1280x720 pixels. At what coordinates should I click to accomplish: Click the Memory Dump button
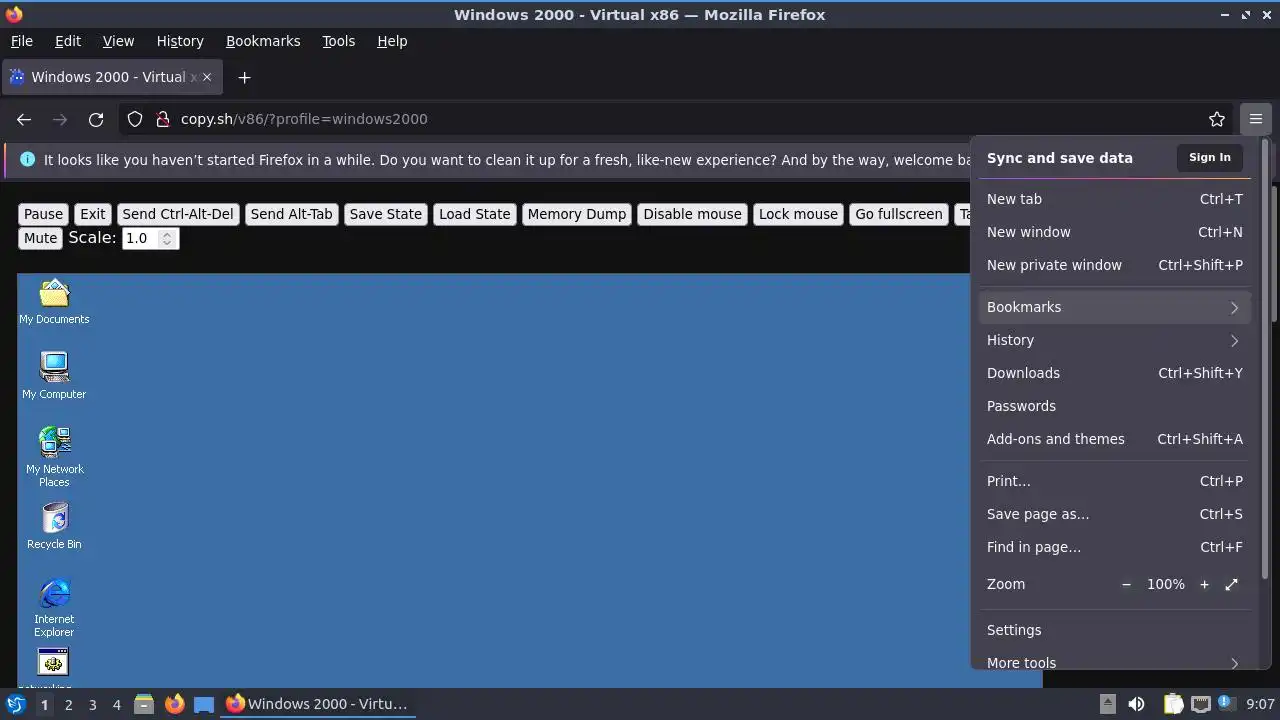tap(577, 214)
